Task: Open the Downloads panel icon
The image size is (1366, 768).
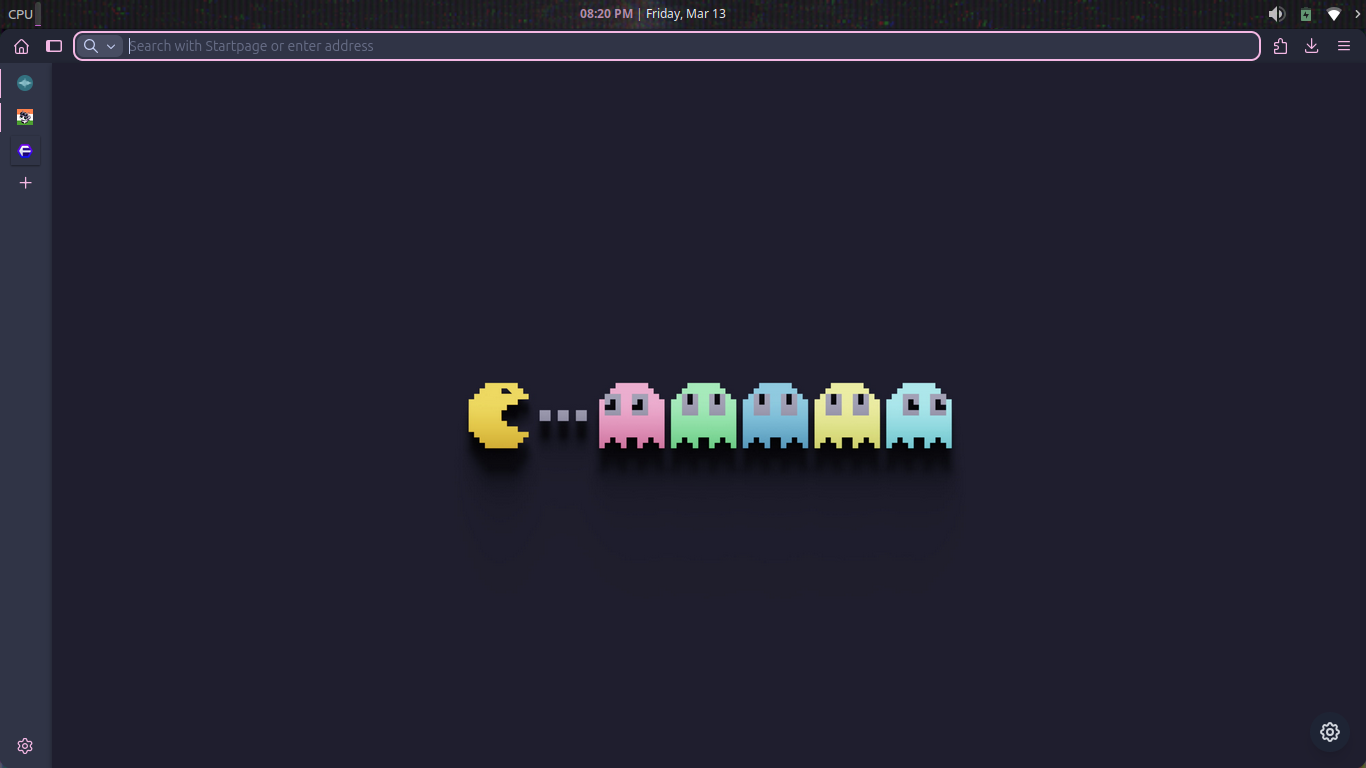Action: click(1312, 46)
